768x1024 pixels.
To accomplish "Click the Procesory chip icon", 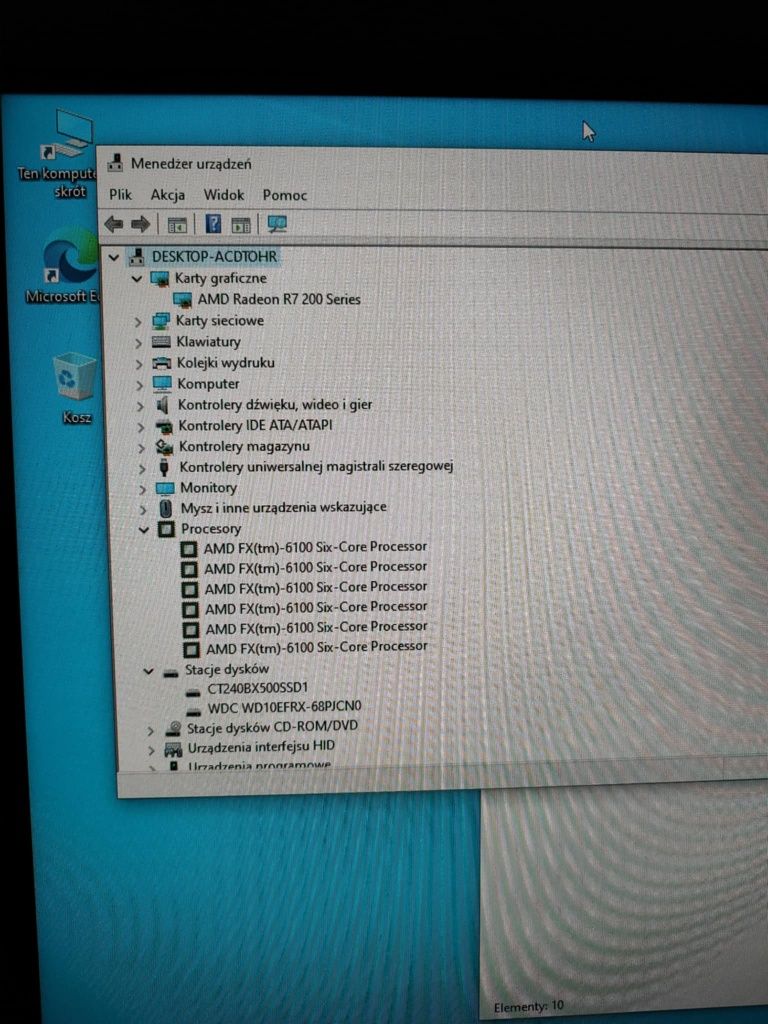I will (167, 529).
